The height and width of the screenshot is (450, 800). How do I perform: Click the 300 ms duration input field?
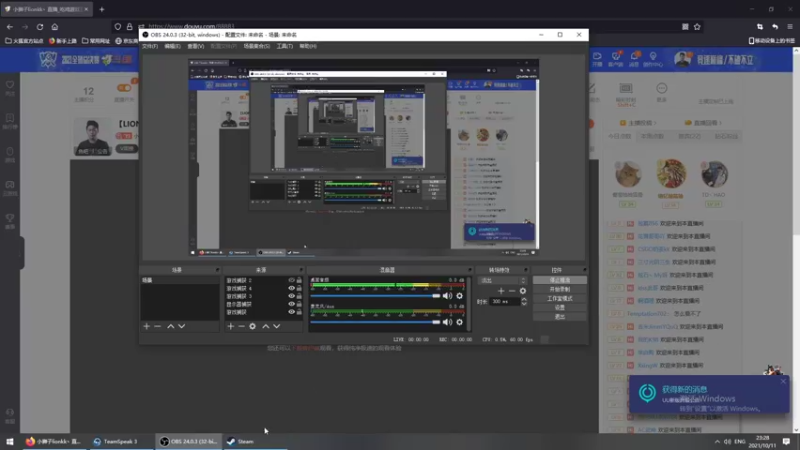click(505, 302)
